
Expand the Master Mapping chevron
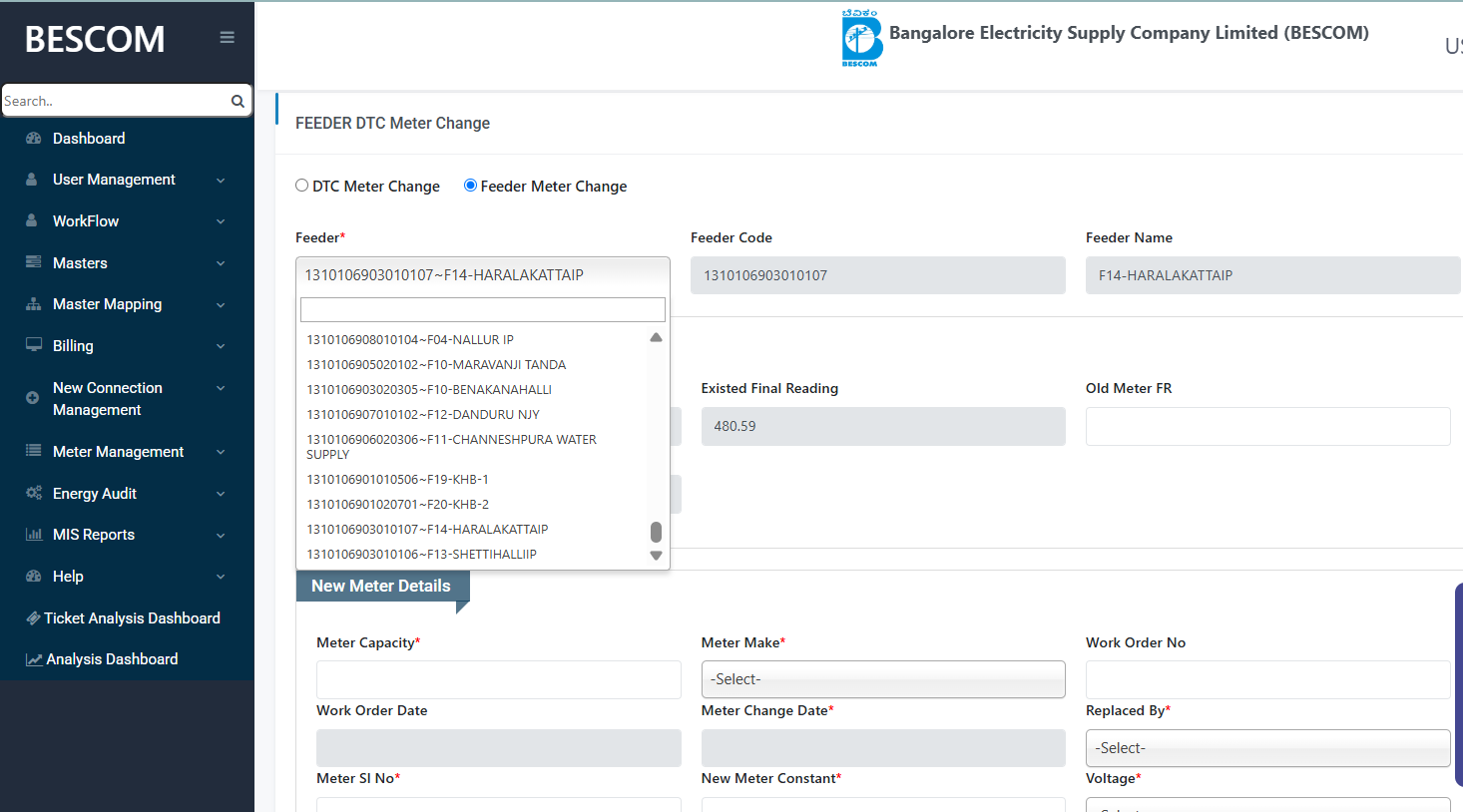tap(221, 305)
